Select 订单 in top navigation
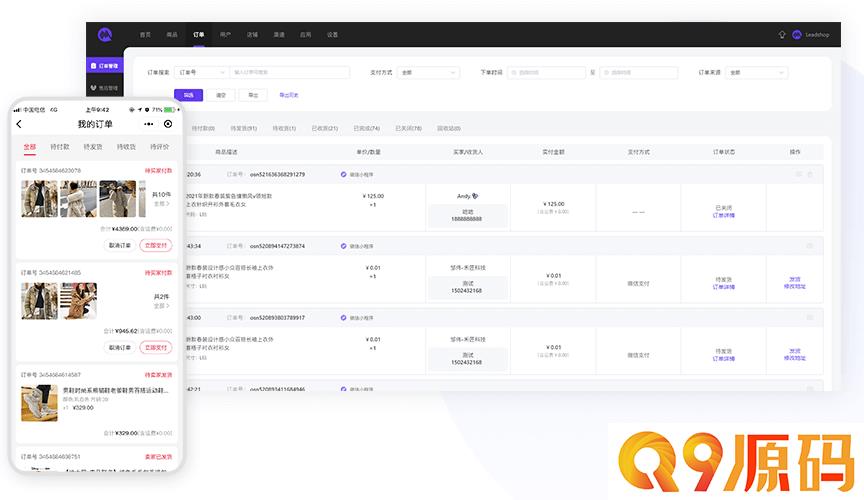This screenshot has width=864, height=500. pos(198,35)
